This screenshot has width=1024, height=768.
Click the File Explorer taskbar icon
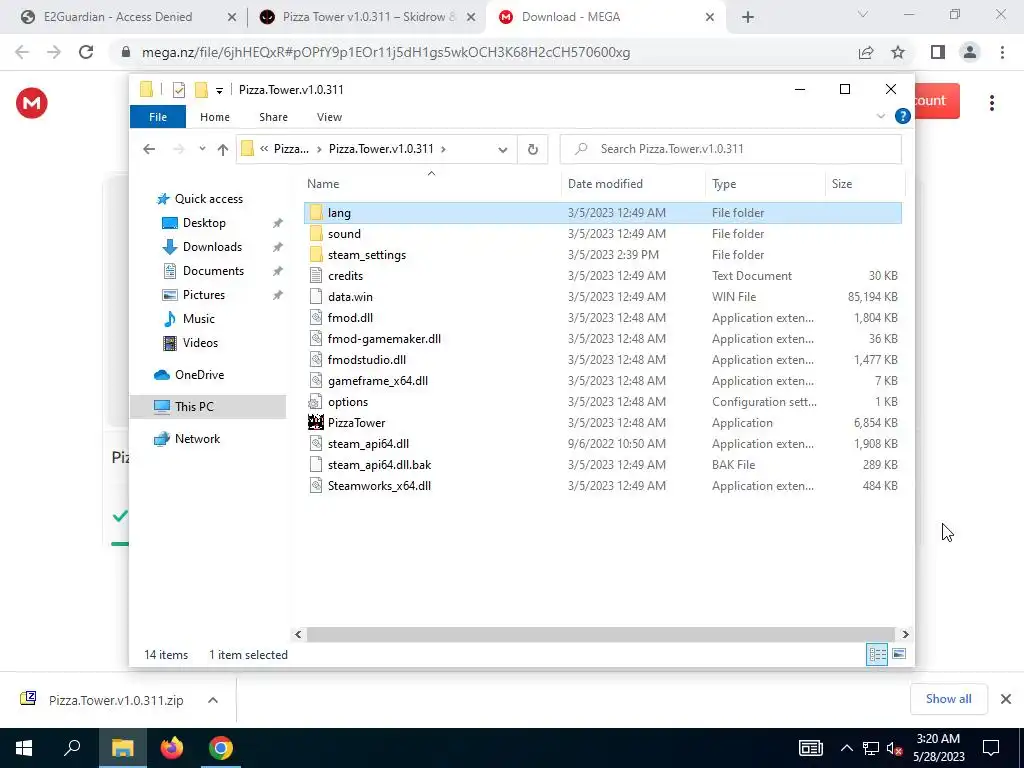pos(123,748)
